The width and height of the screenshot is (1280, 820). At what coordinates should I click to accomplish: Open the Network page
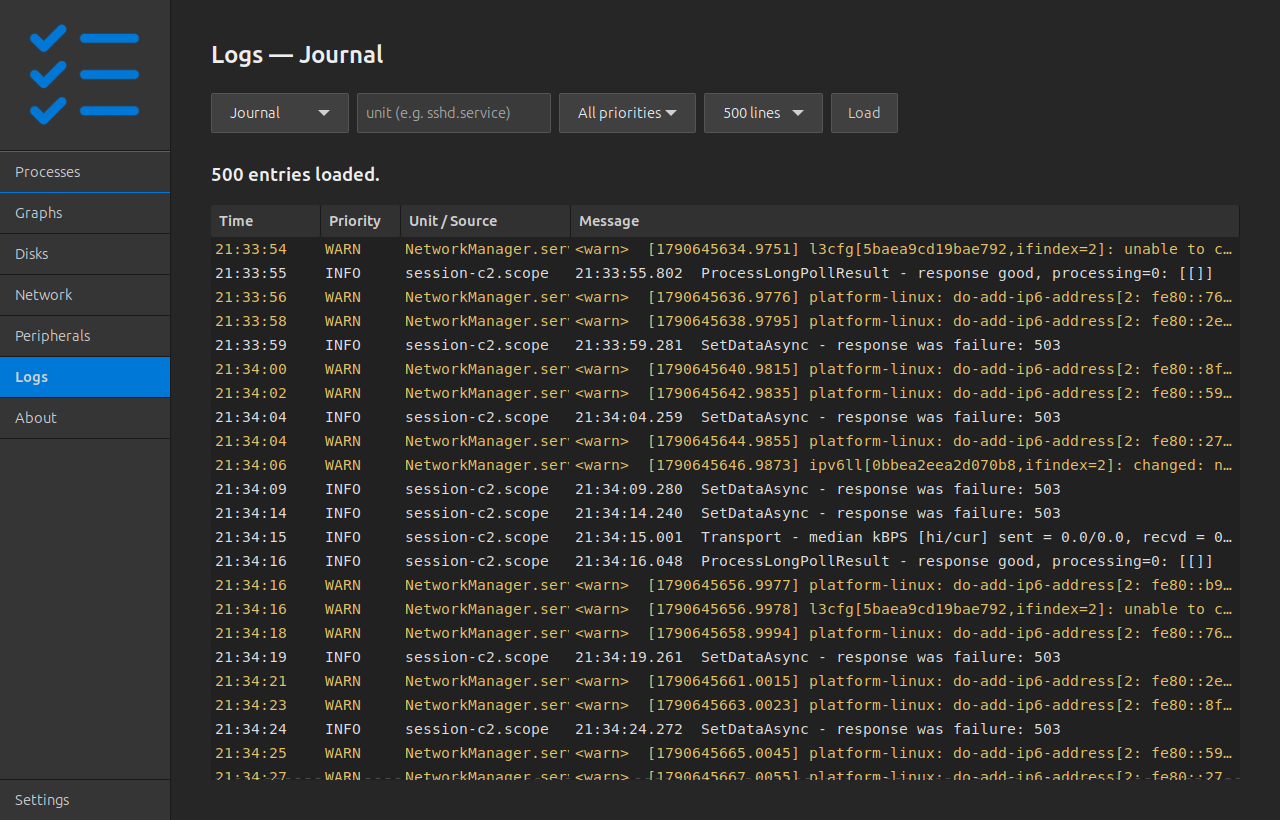(85, 295)
